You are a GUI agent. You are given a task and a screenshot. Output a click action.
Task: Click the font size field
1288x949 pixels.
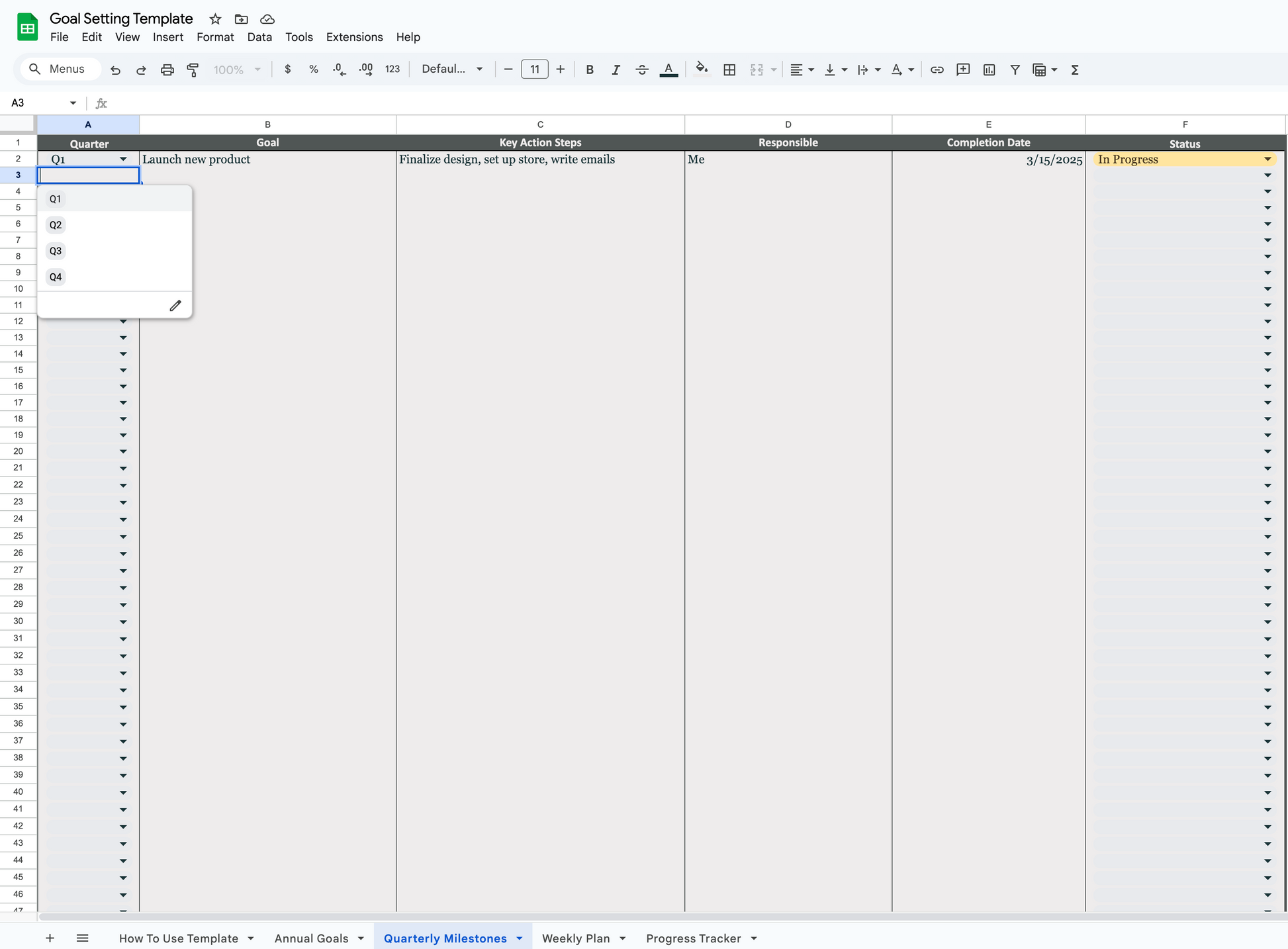[x=535, y=69]
